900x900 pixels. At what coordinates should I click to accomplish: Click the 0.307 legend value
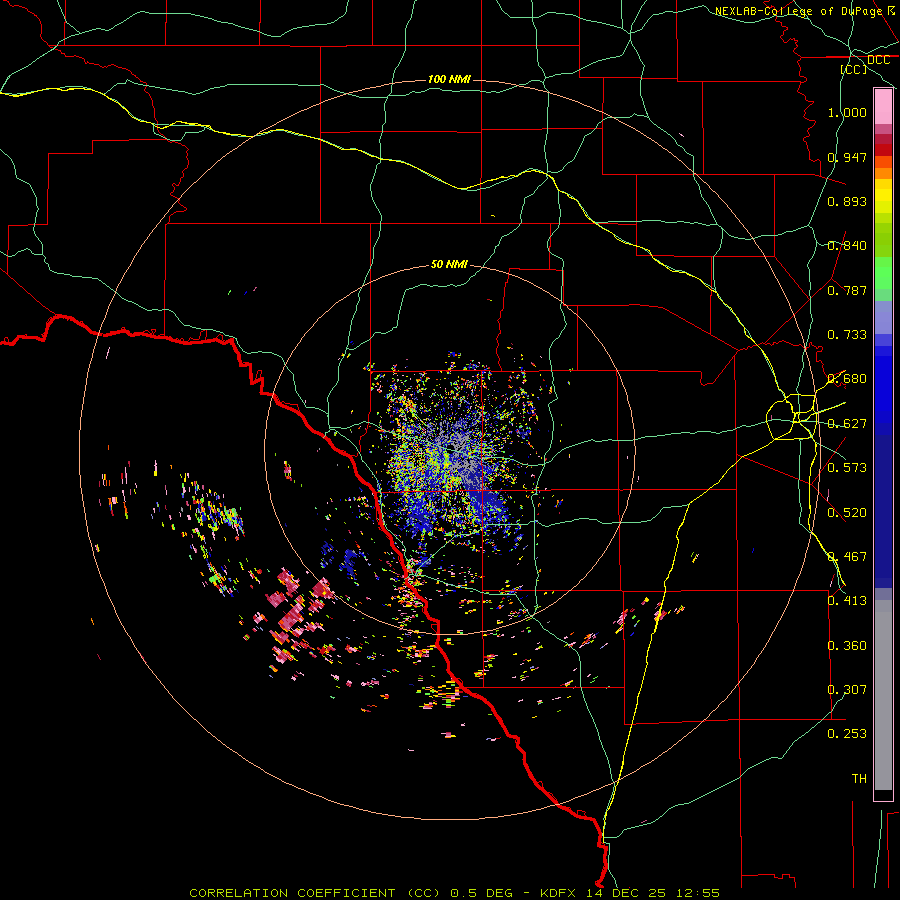(847, 690)
